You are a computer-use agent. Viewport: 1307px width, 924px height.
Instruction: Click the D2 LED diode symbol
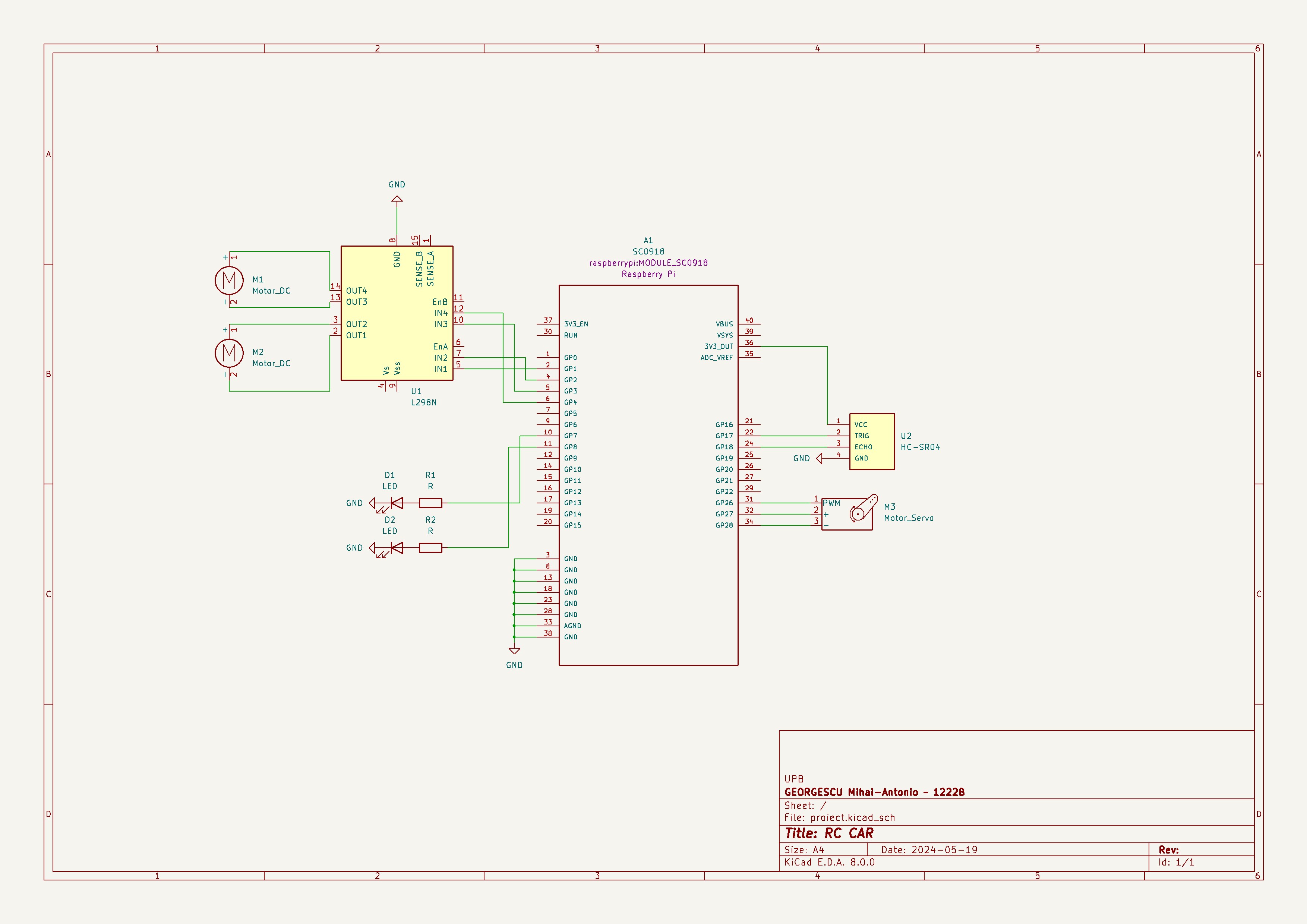pos(396,548)
